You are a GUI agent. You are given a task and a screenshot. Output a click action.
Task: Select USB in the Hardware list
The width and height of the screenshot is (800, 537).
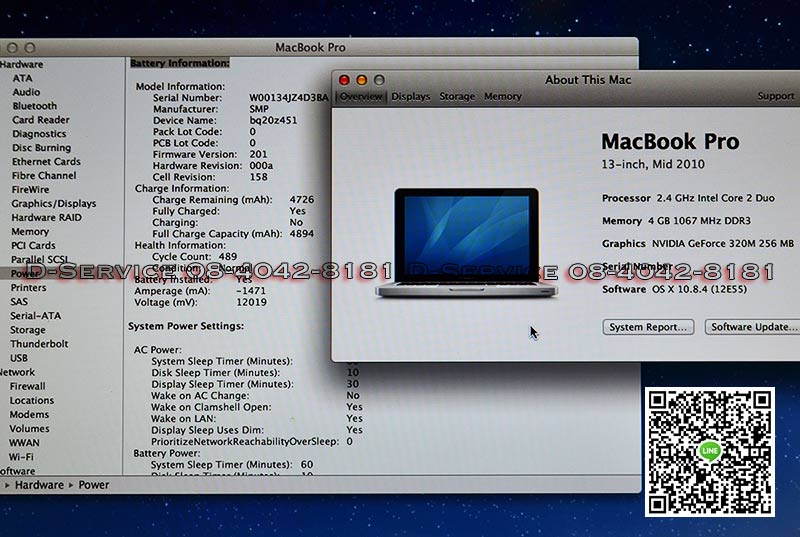(x=19, y=358)
